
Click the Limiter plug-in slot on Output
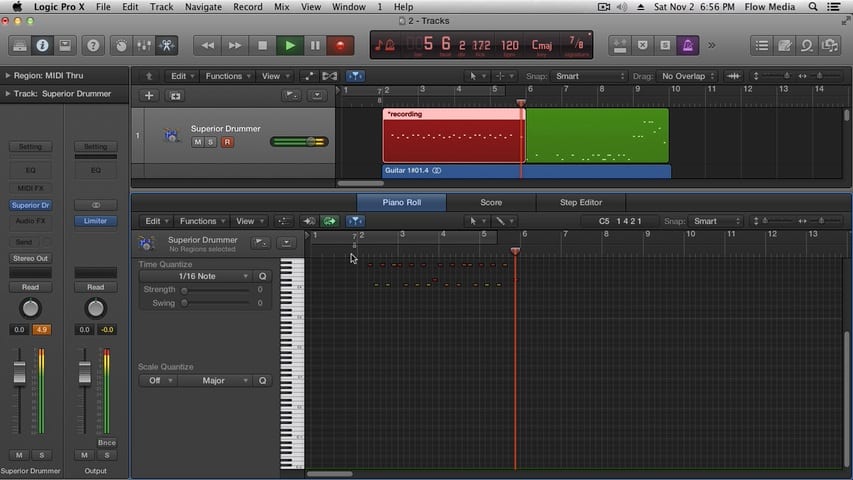tap(95, 221)
